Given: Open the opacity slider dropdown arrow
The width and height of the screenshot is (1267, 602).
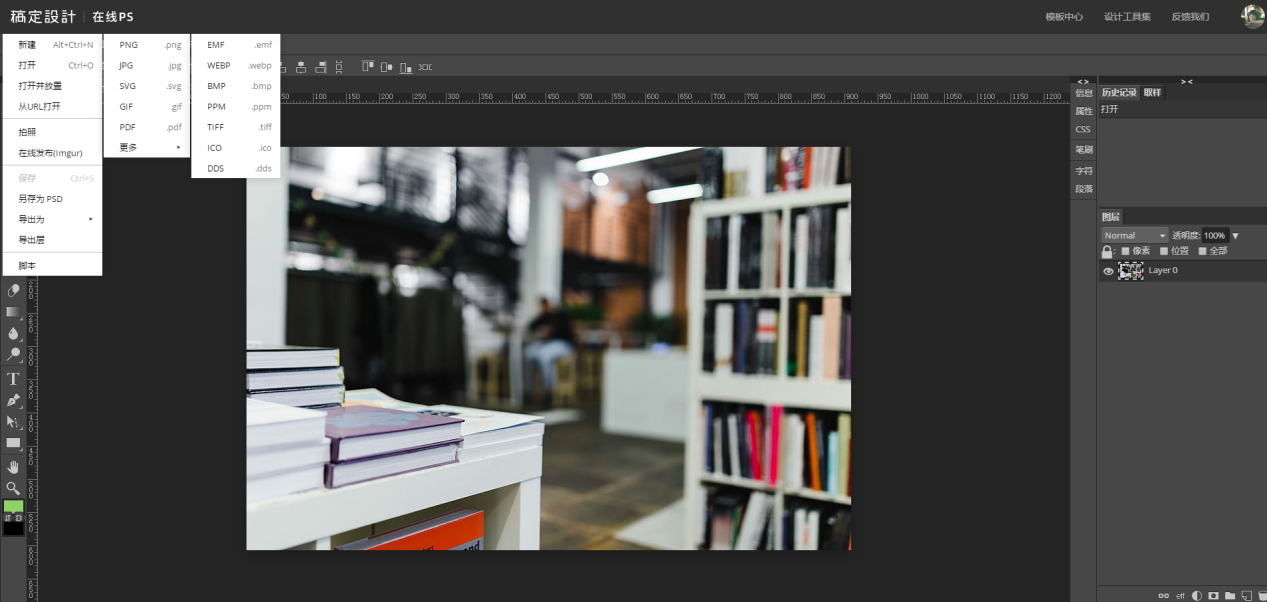Looking at the screenshot, I should (x=1236, y=235).
